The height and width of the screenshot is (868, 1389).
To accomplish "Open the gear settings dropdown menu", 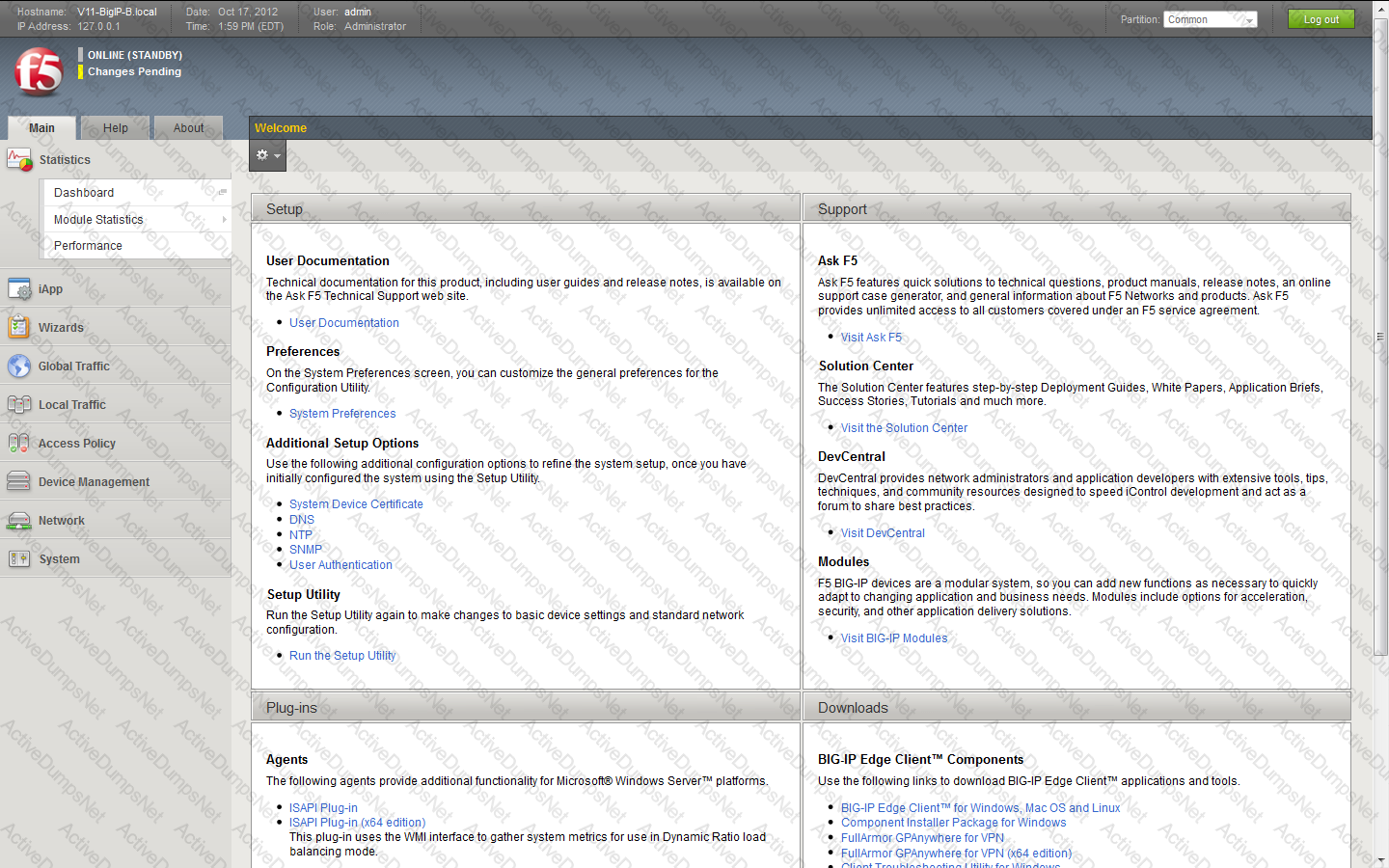I will coord(267,155).
